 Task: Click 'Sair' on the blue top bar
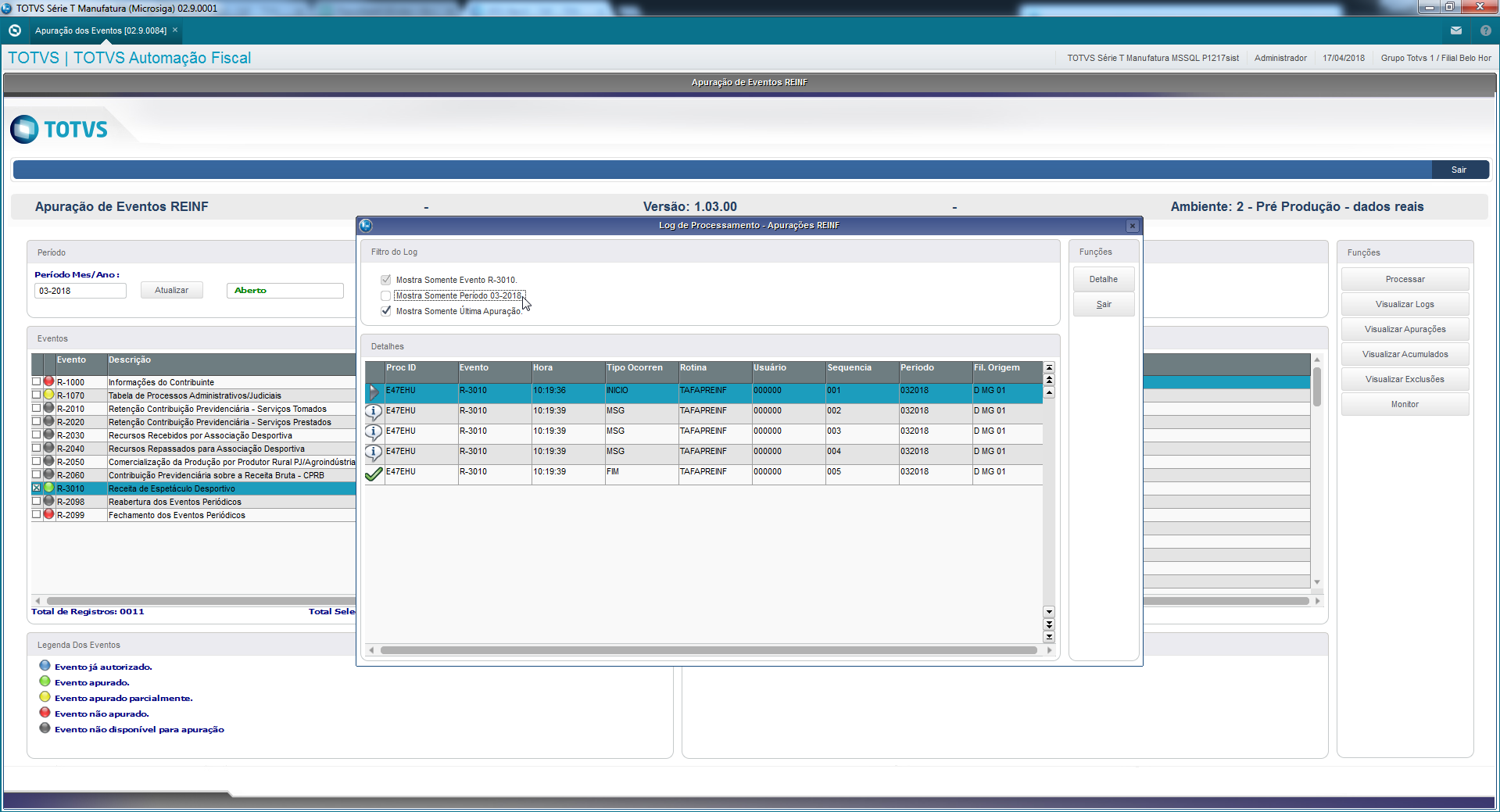click(1459, 170)
